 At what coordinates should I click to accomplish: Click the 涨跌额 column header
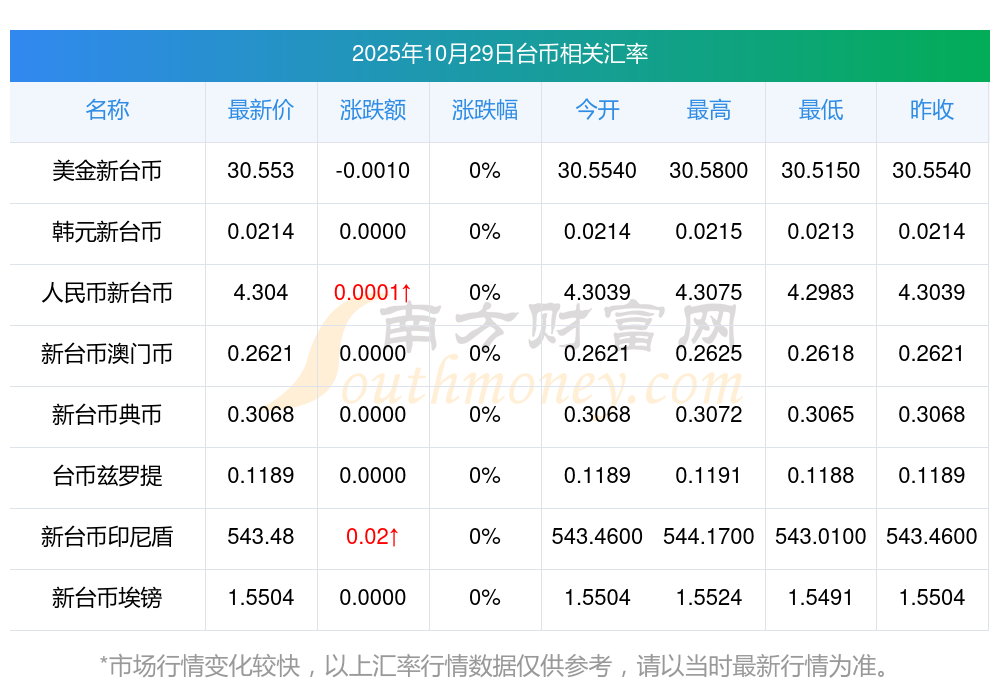coord(372,110)
